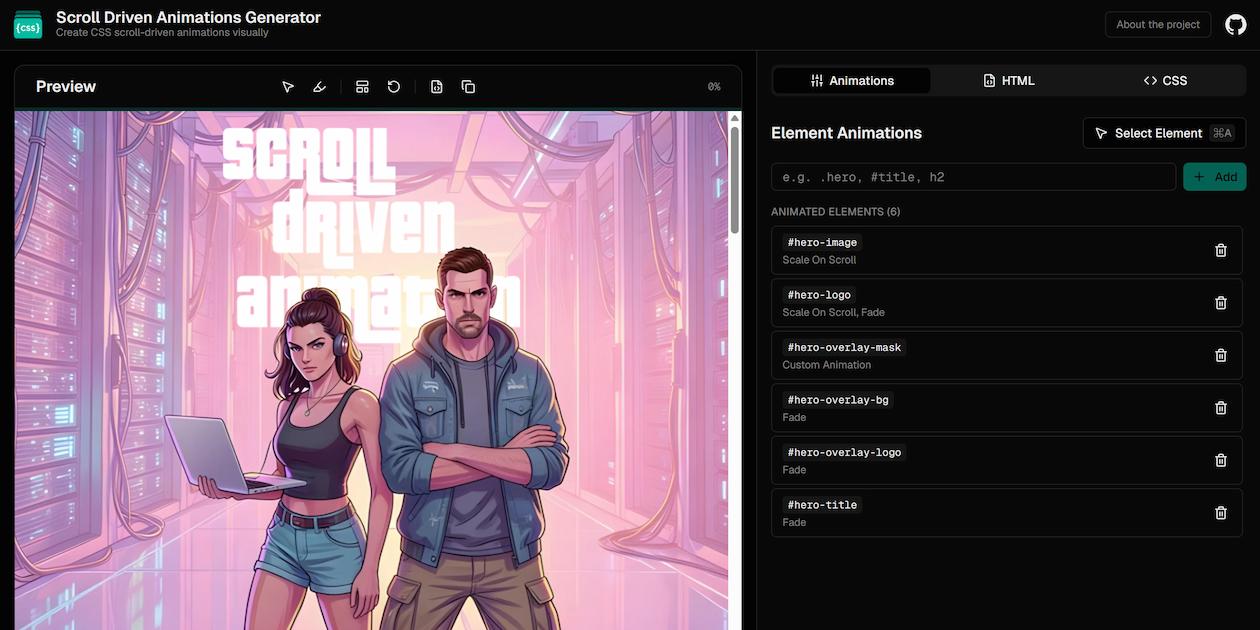Click the scrollbar up arrow in preview
This screenshot has height=630, width=1260.
click(x=735, y=118)
